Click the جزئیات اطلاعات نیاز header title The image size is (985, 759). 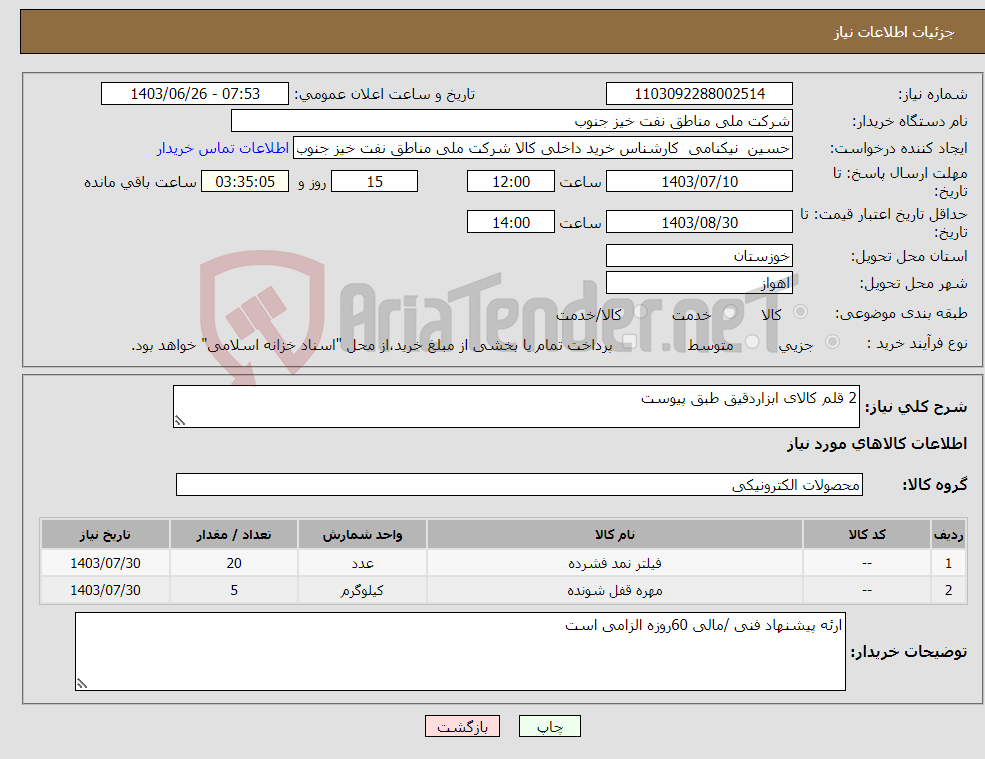click(893, 32)
